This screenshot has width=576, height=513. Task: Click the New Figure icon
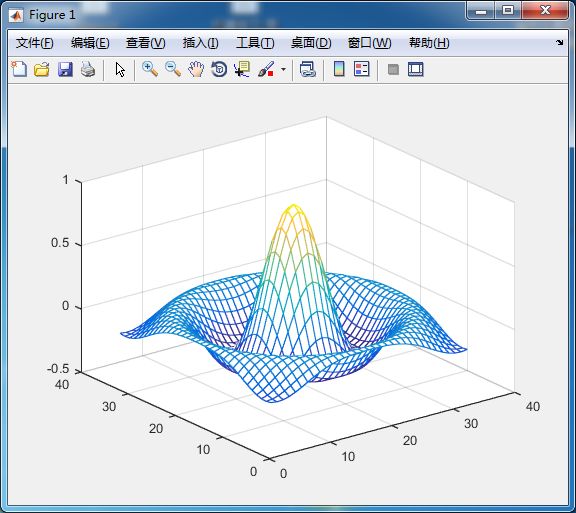(x=19, y=69)
